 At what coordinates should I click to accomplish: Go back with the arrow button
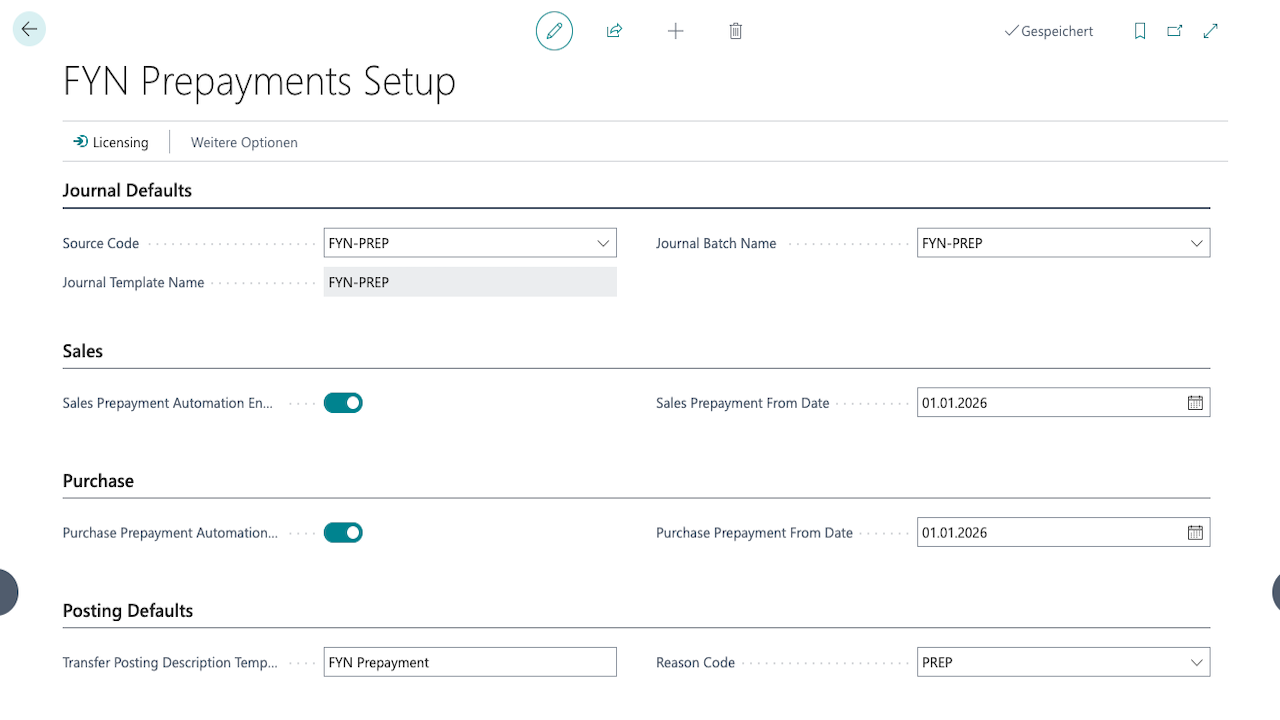pos(29,30)
